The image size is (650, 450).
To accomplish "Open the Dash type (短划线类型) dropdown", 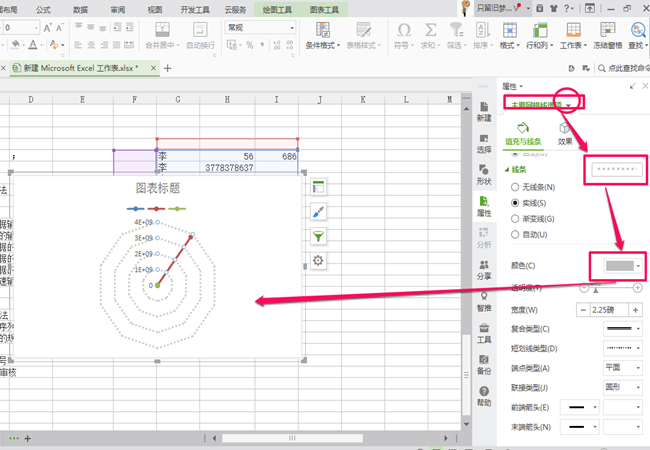I will [x=622, y=348].
